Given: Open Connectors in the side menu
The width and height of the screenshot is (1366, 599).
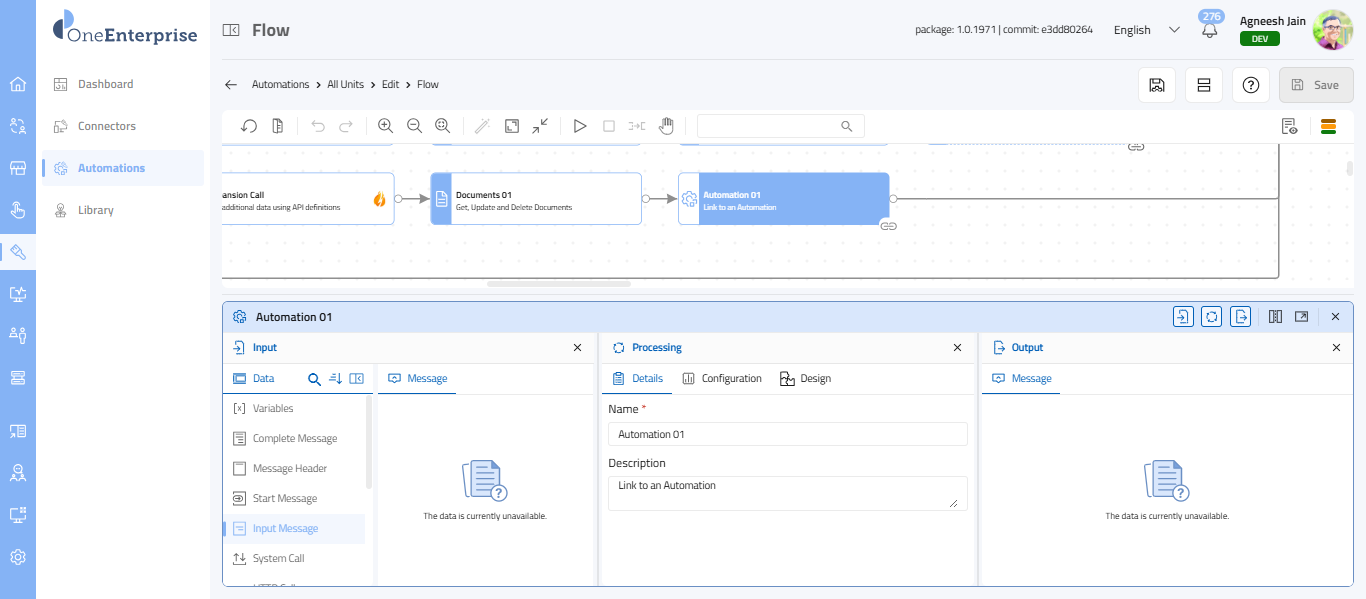Looking at the screenshot, I should 107,126.
